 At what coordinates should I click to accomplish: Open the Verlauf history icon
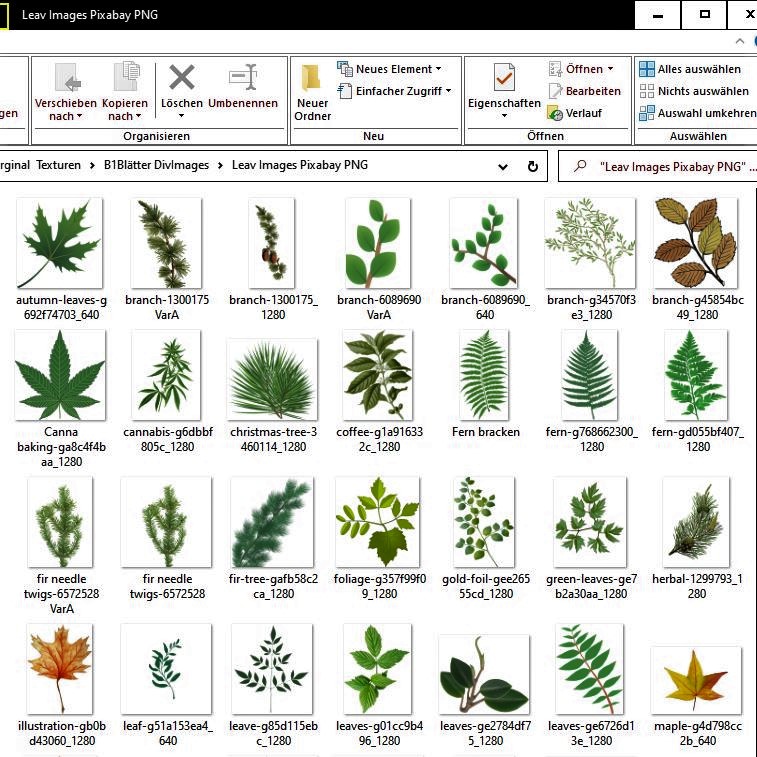[555, 113]
